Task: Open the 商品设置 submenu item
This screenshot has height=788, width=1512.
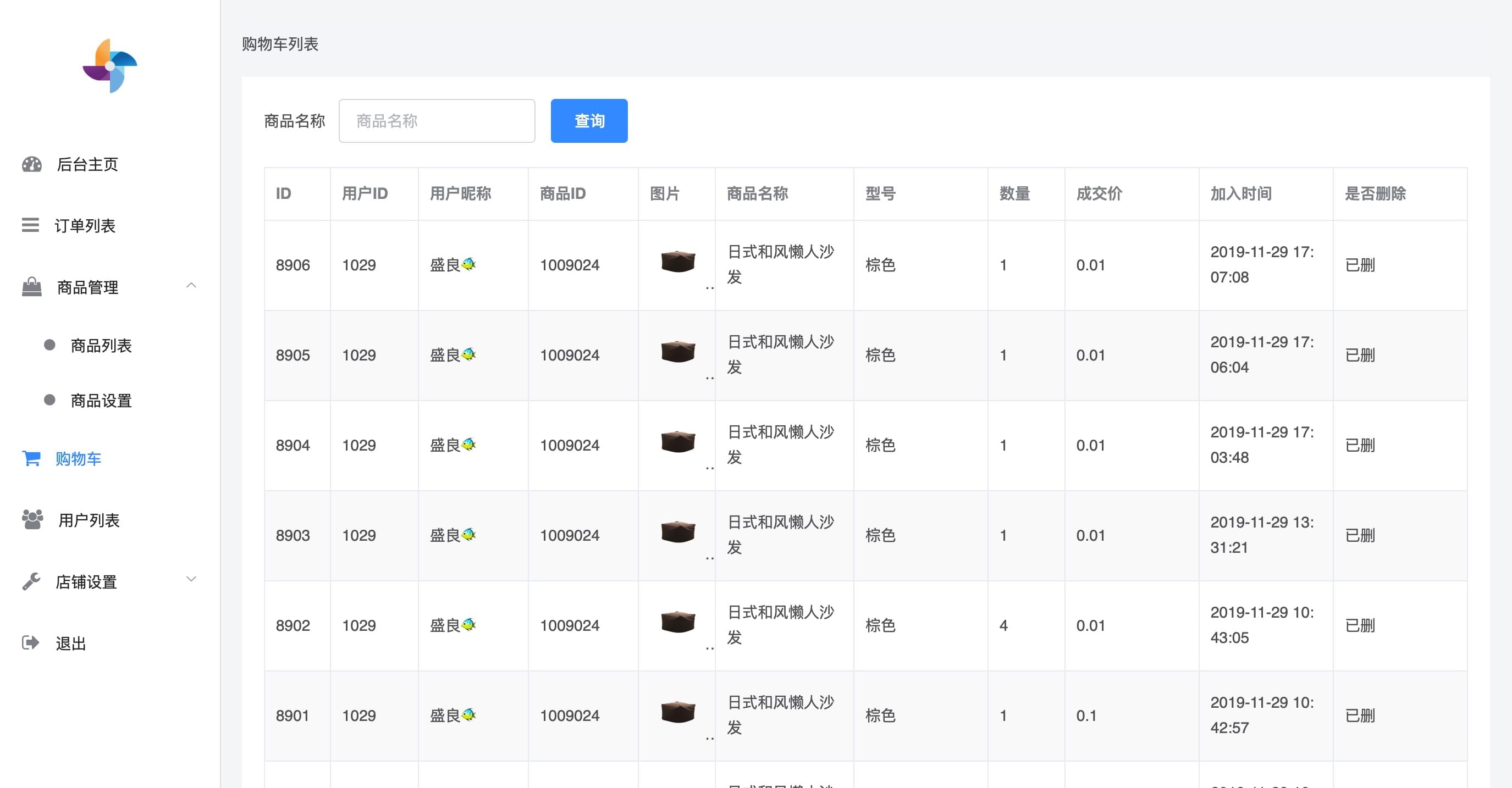Action: pyautogui.click(x=101, y=401)
